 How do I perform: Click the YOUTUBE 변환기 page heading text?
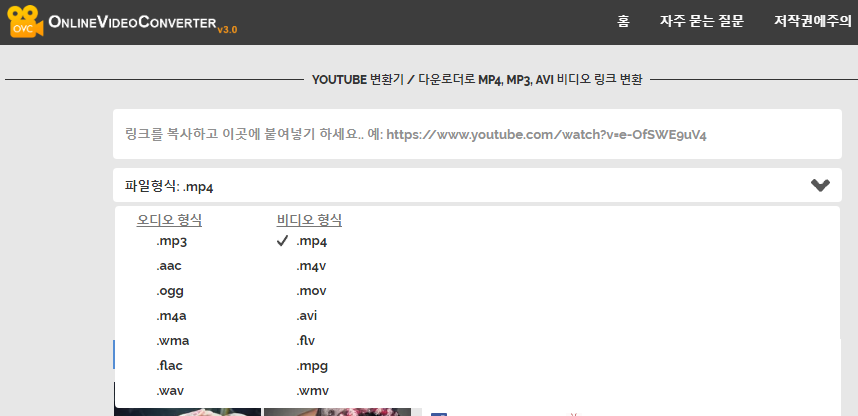click(477, 80)
